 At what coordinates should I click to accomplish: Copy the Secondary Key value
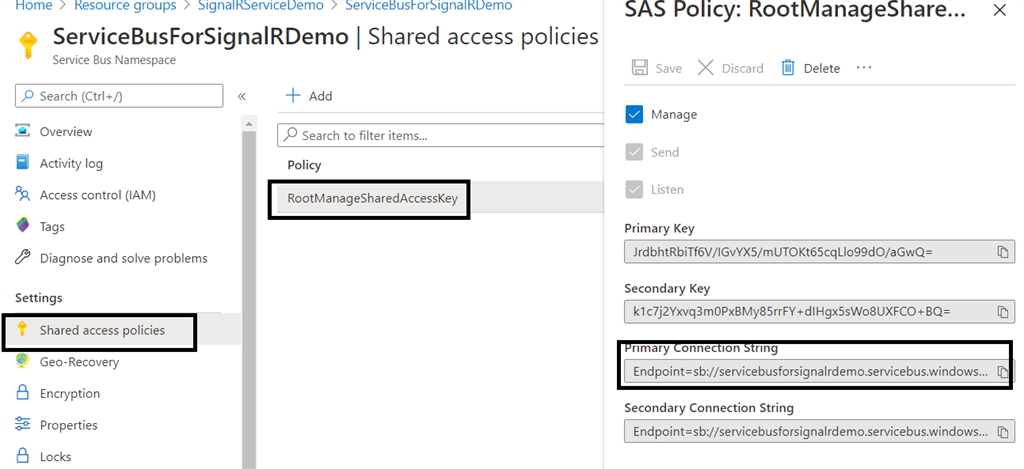(x=1002, y=312)
